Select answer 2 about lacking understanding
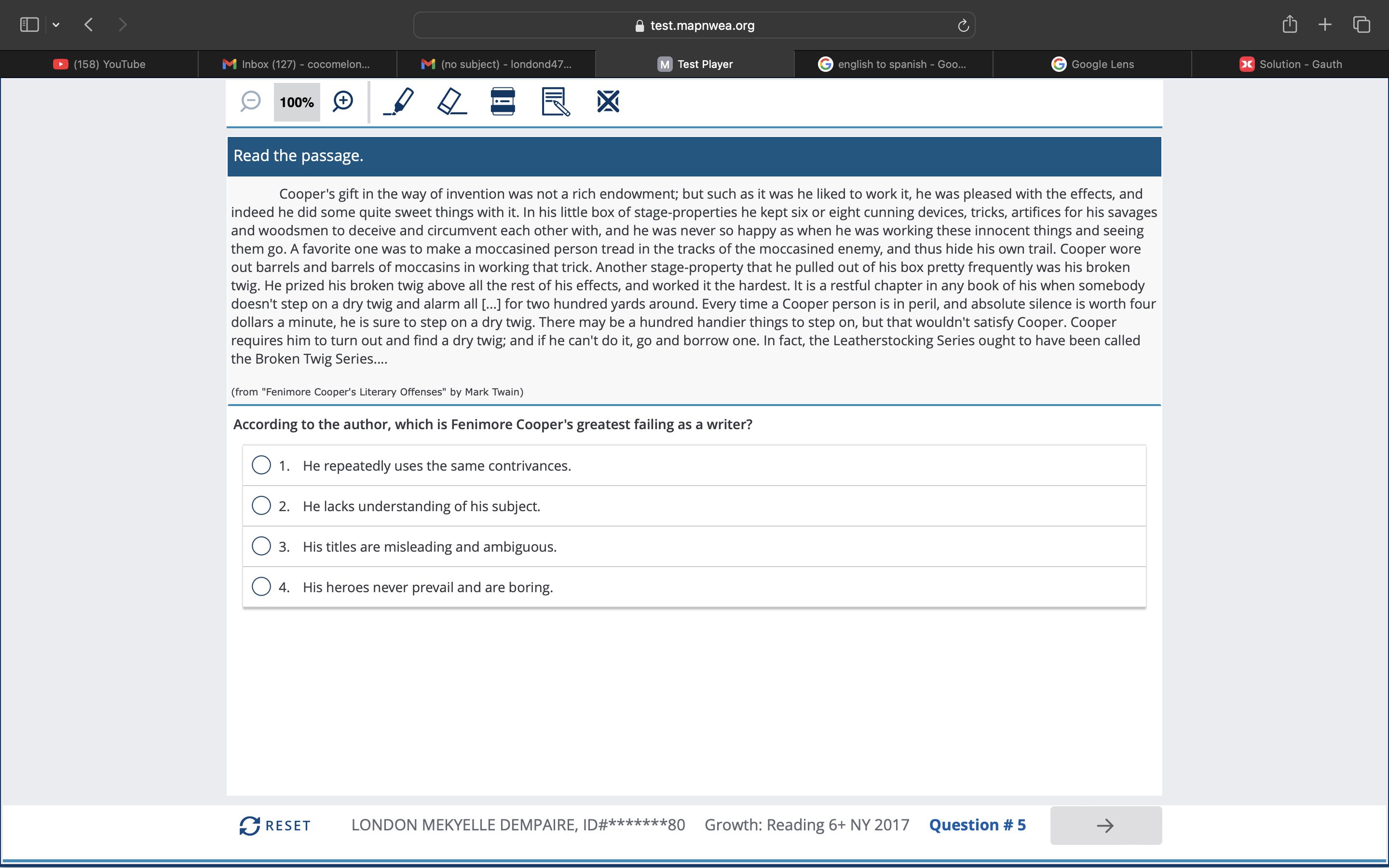Viewport: 1389px width, 868px height. [694, 506]
